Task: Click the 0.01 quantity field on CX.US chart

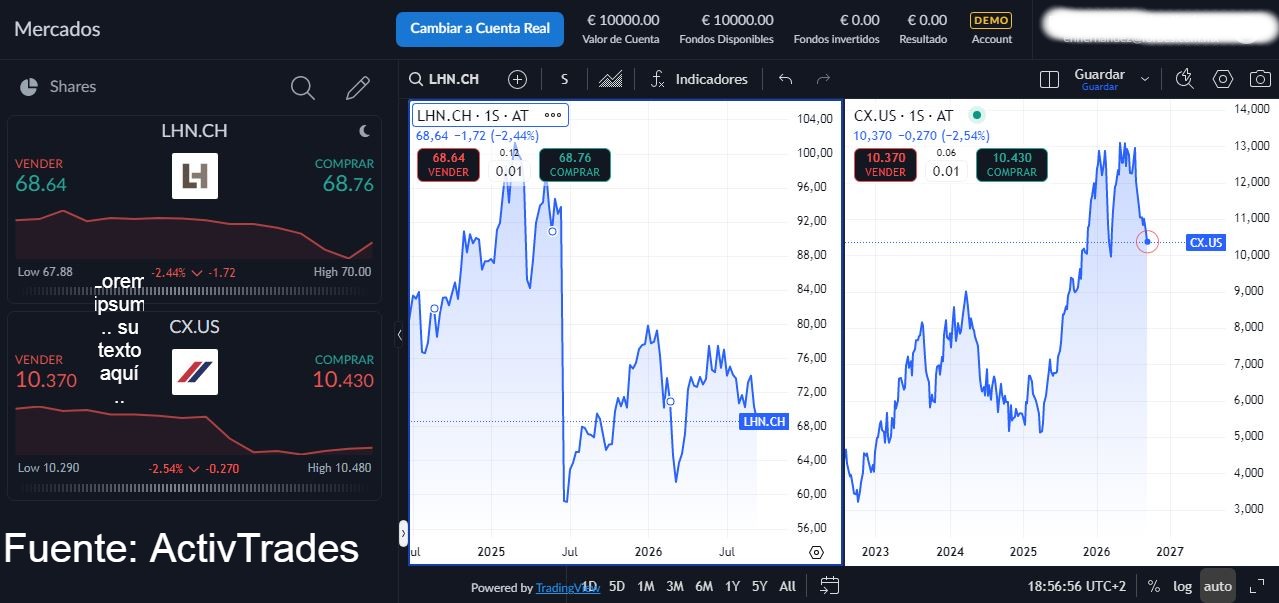Action: coord(946,171)
